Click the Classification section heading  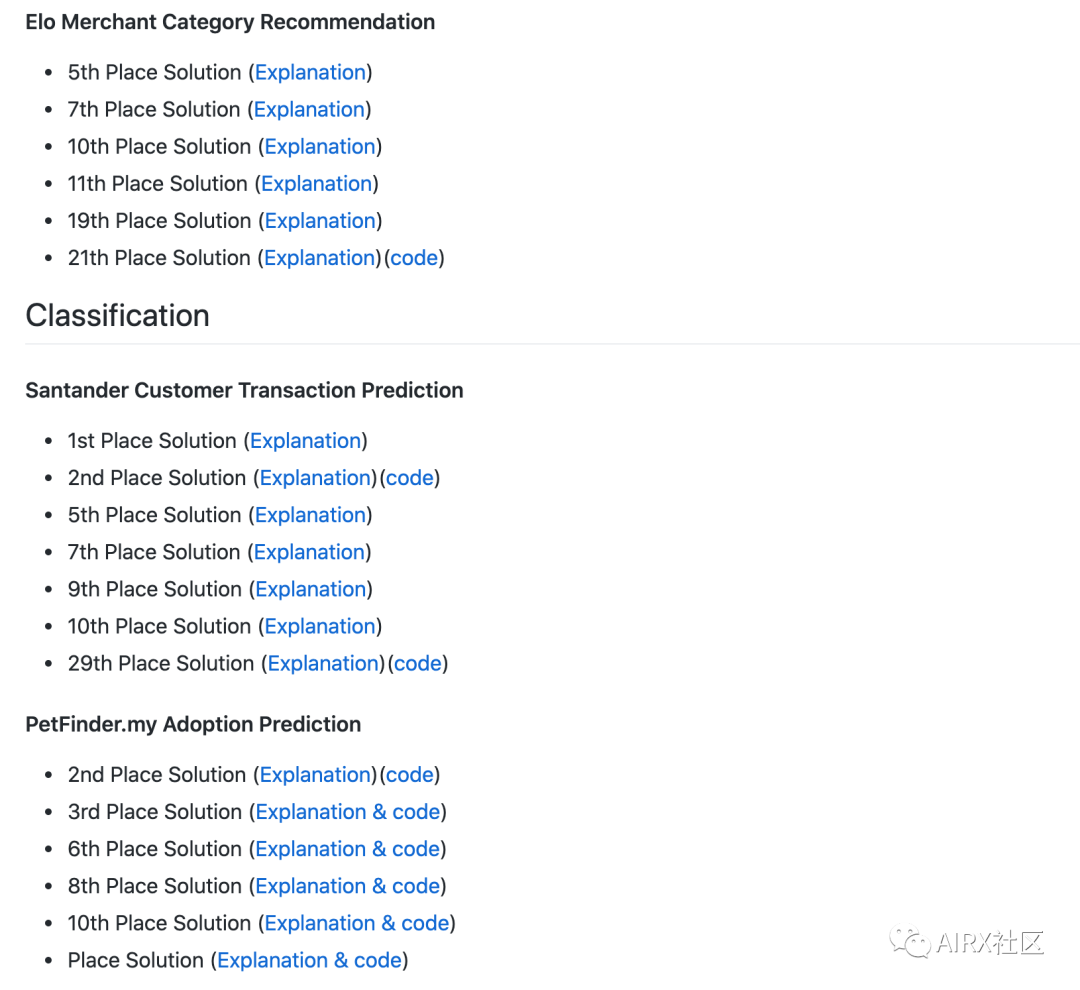click(118, 316)
